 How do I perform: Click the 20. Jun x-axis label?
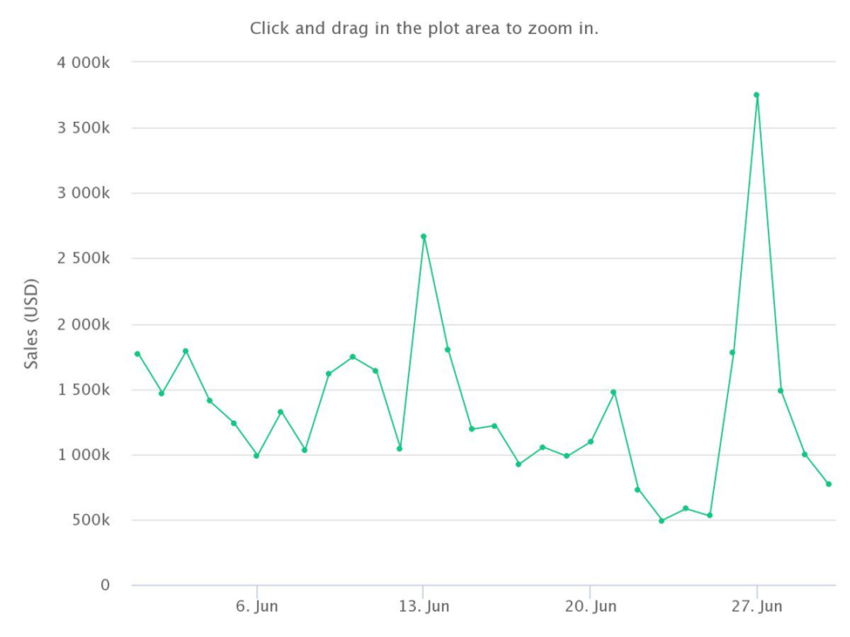tap(590, 606)
